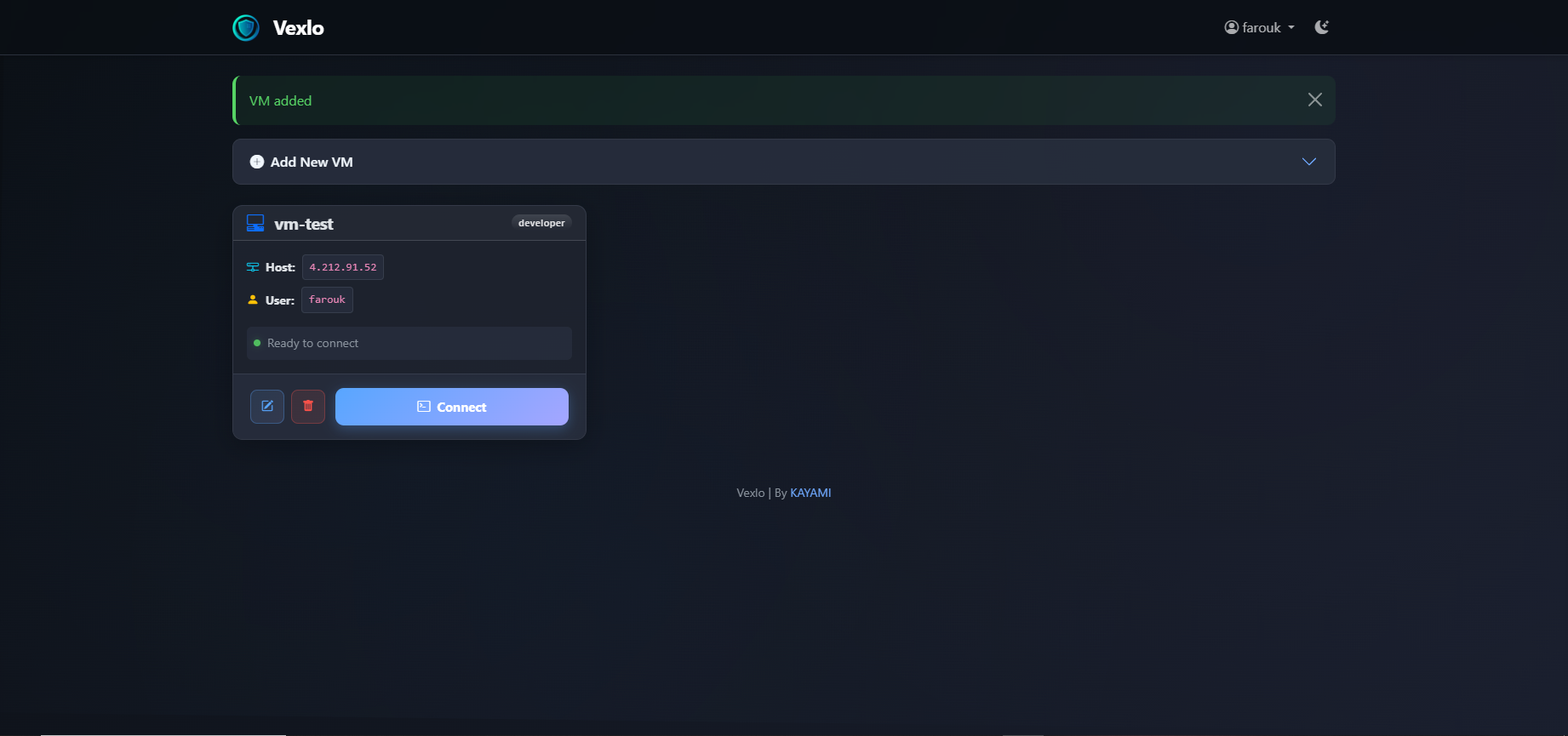Click the chevron on Add New VM
The height and width of the screenshot is (736, 1568).
(1309, 162)
